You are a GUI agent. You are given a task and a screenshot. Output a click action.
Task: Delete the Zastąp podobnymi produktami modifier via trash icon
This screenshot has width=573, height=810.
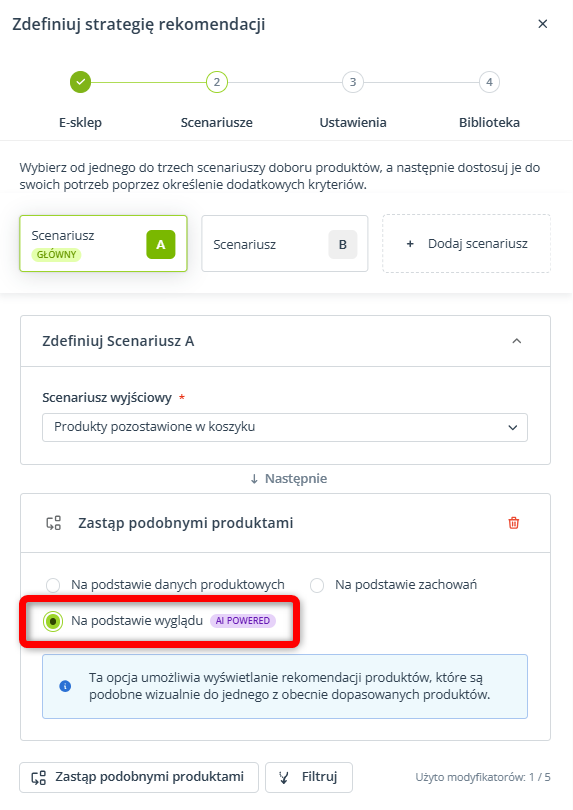514,523
